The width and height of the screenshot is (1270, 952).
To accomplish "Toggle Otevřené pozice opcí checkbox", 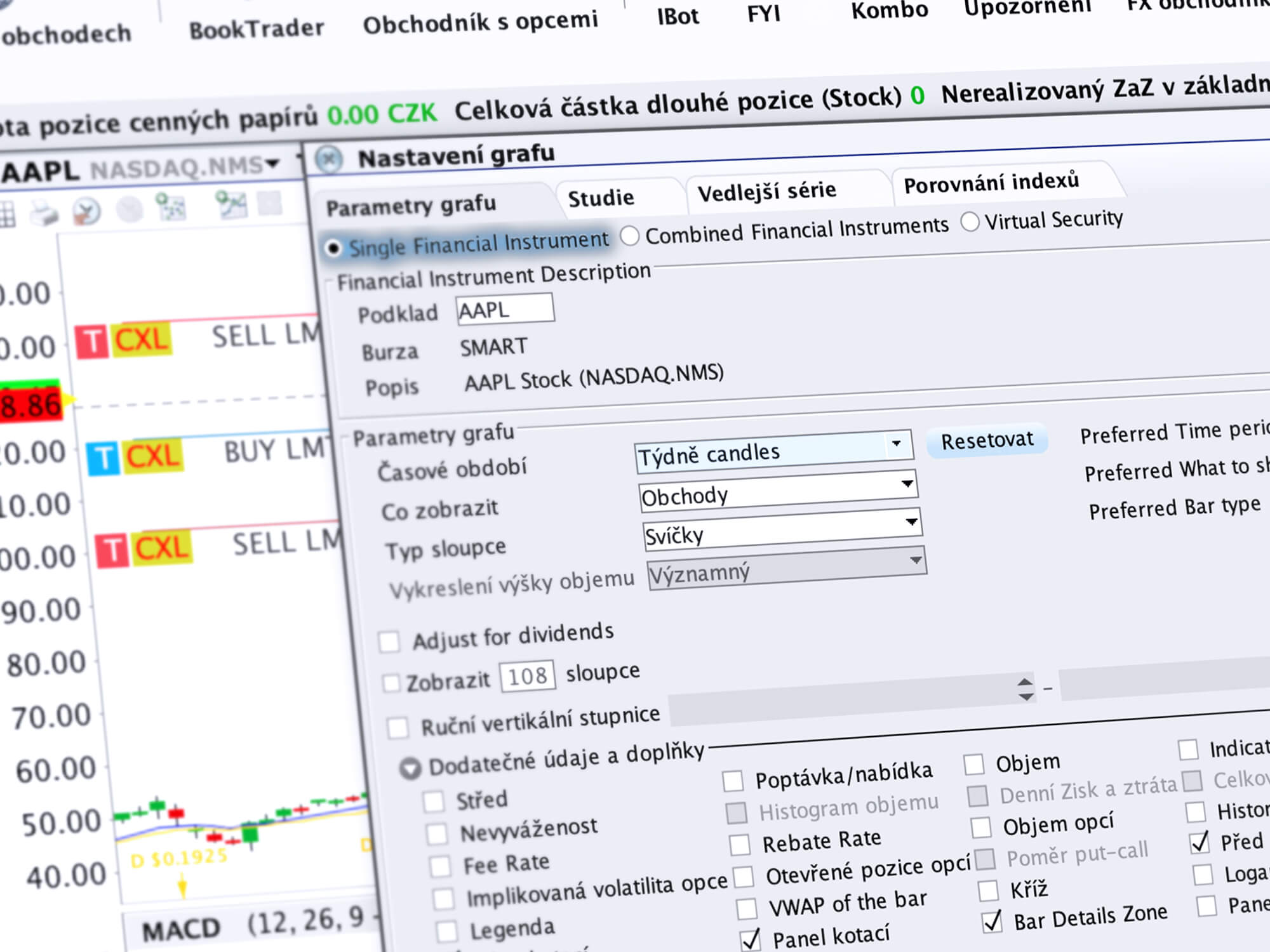I will tap(744, 877).
